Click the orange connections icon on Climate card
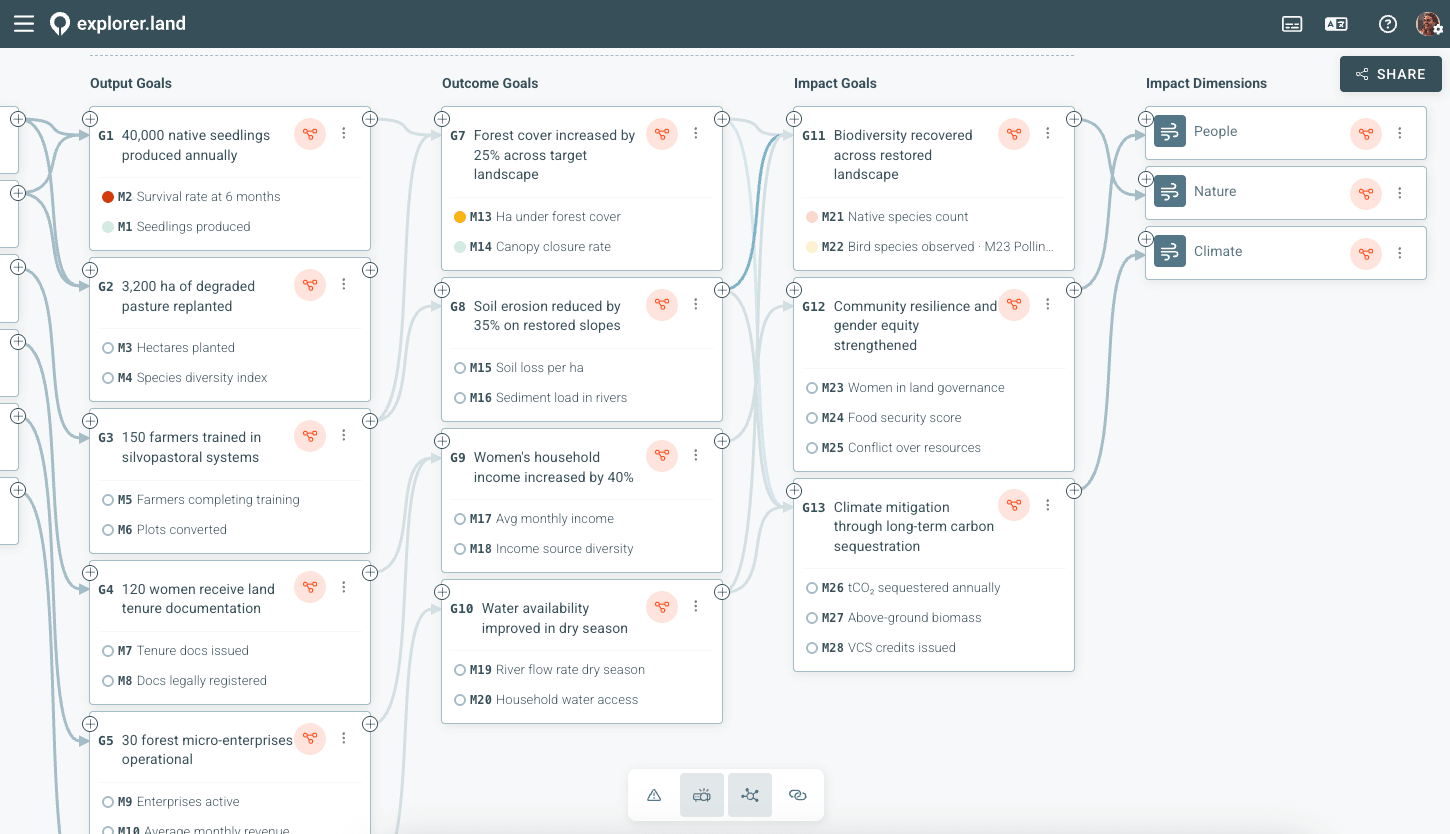1450x834 pixels. pyautogui.click(x=1366, y=253)
